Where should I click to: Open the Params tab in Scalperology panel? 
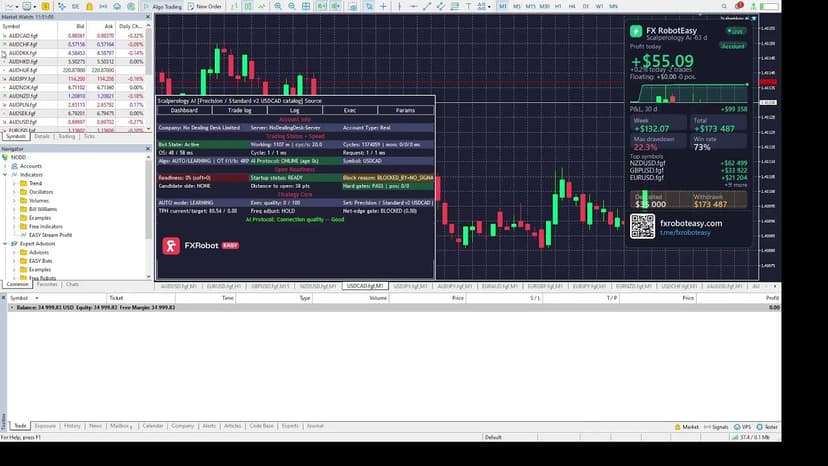[405, 110]
